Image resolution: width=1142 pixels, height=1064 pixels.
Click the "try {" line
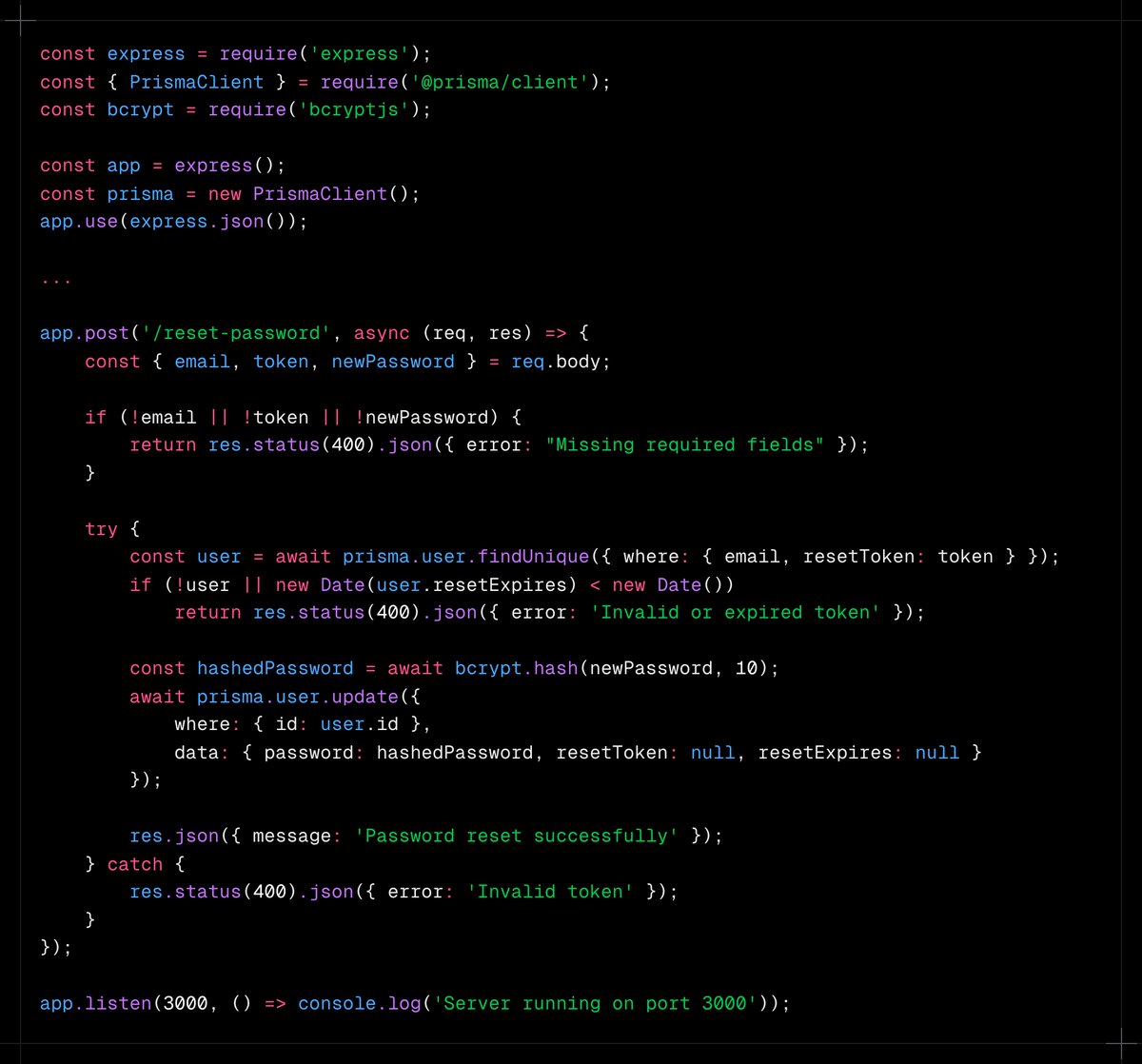(x=112, y=528)
